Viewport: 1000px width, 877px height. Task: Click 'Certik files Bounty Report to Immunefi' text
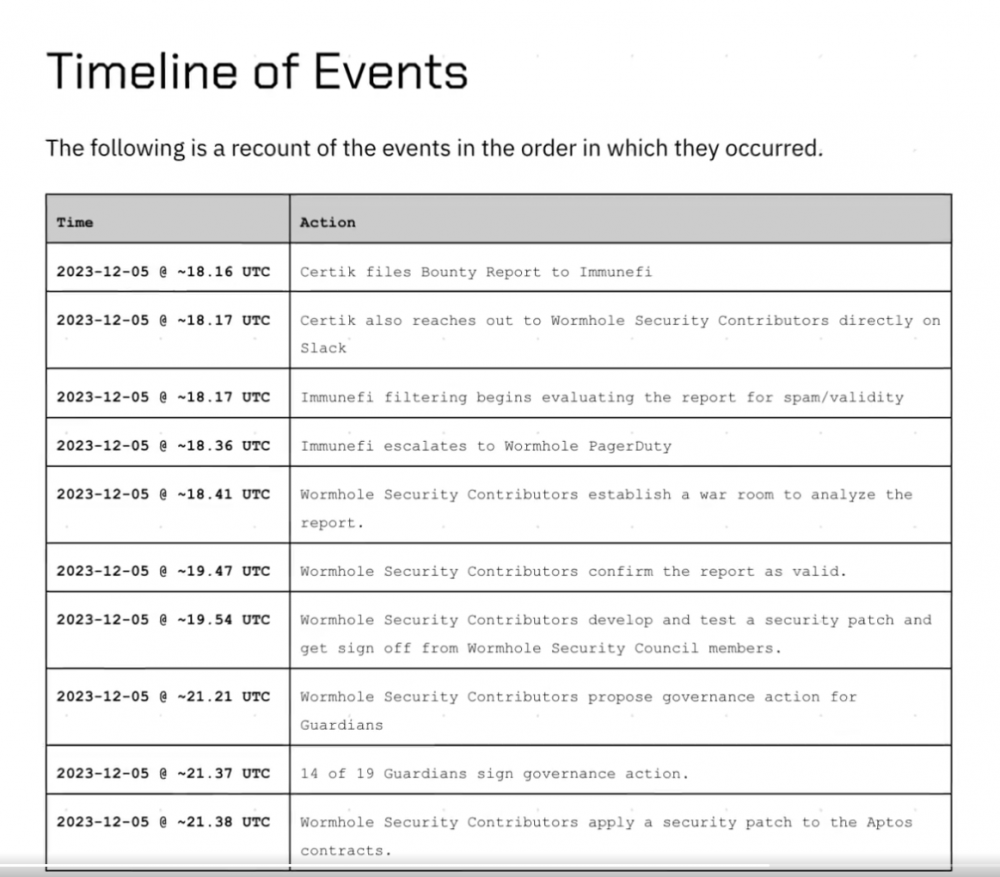(x=476, y=272)
